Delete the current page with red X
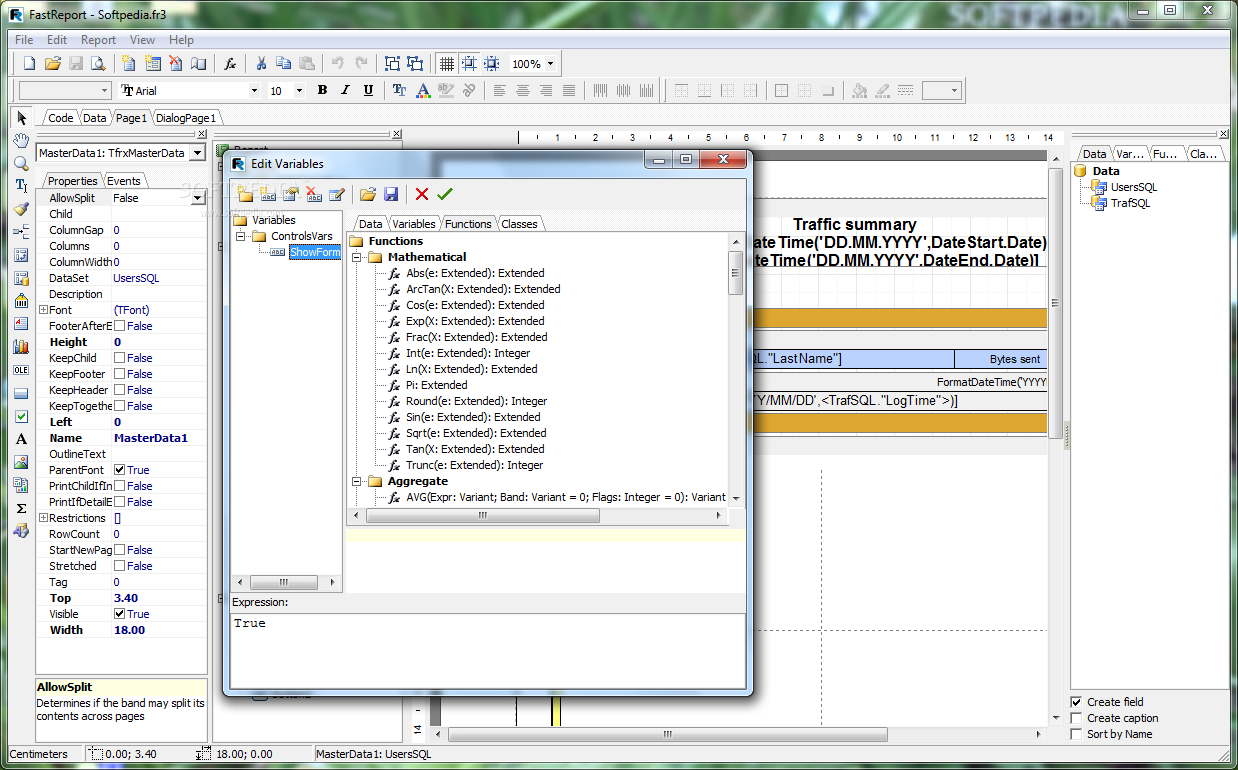This screenshot has height=770, width=1238. (175, 63)
